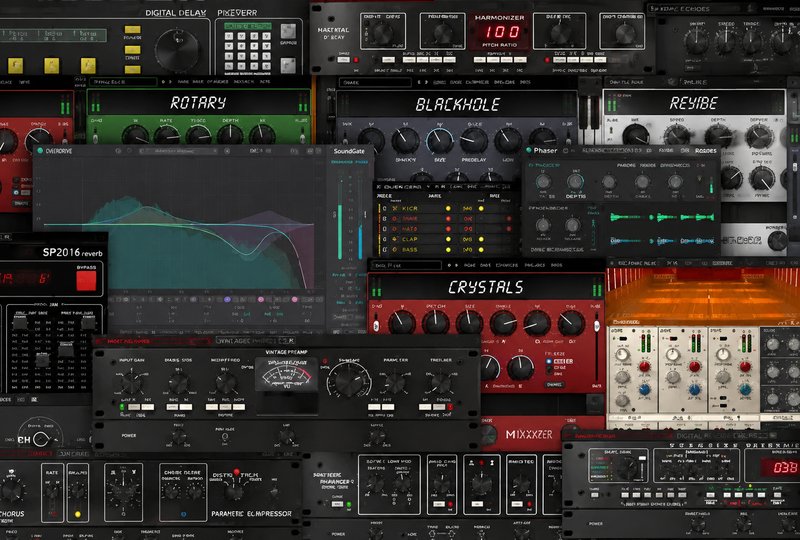
Task: Click the red 038 display on digital unit
Action: [780, 467]
